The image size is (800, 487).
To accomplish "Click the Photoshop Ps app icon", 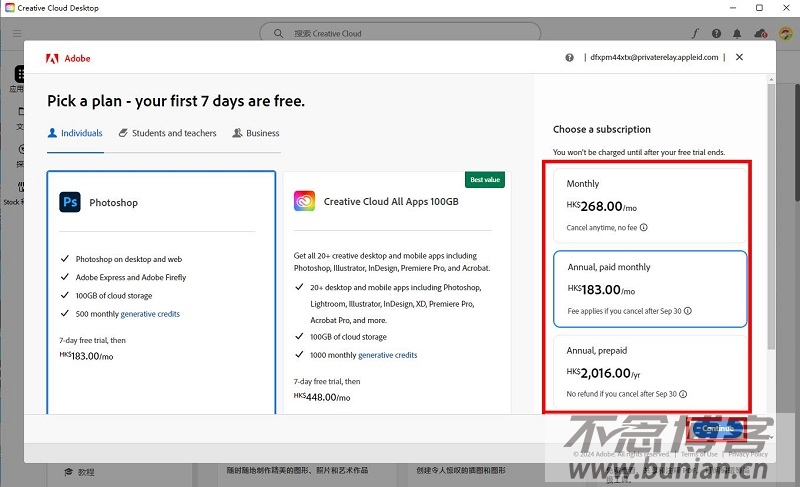I will click(70, 202).
